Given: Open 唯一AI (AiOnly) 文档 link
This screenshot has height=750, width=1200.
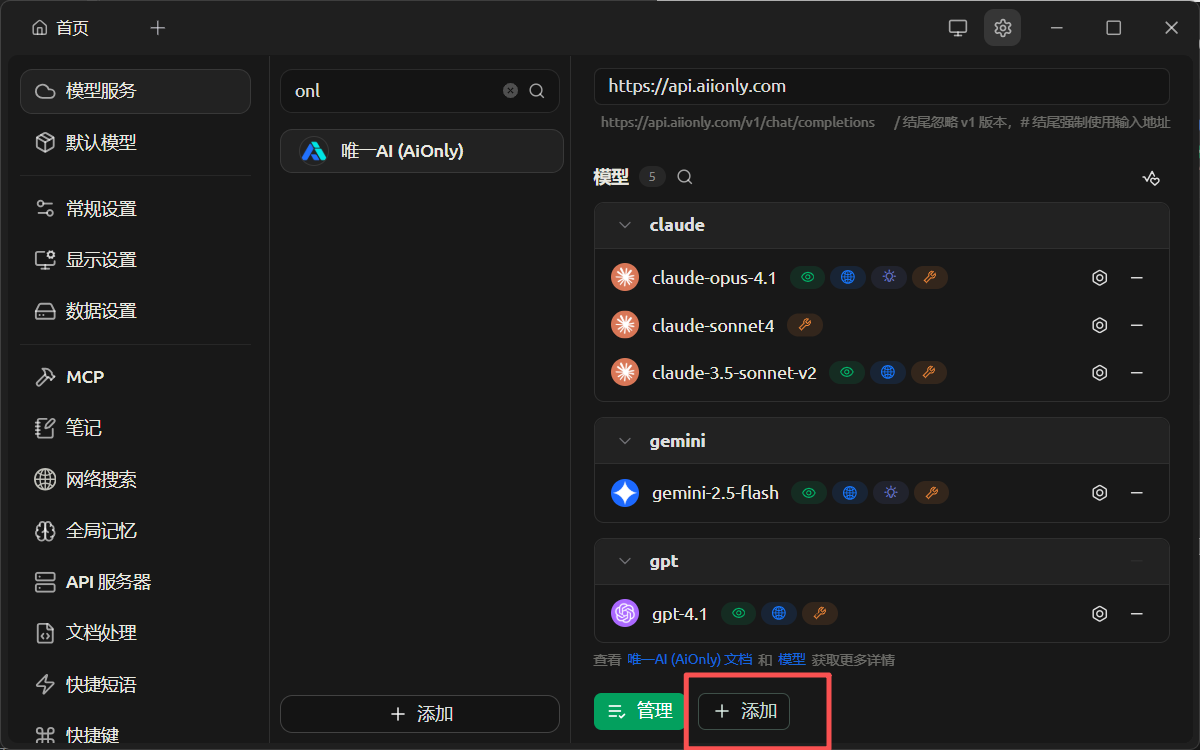Looking at the screenshot, I should coord(690,660).
